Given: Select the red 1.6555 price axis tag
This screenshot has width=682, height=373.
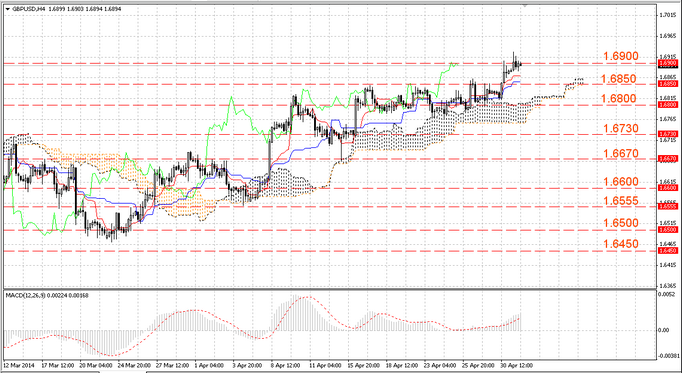Looking at the screenshot, I should click(x=668, y=206).
